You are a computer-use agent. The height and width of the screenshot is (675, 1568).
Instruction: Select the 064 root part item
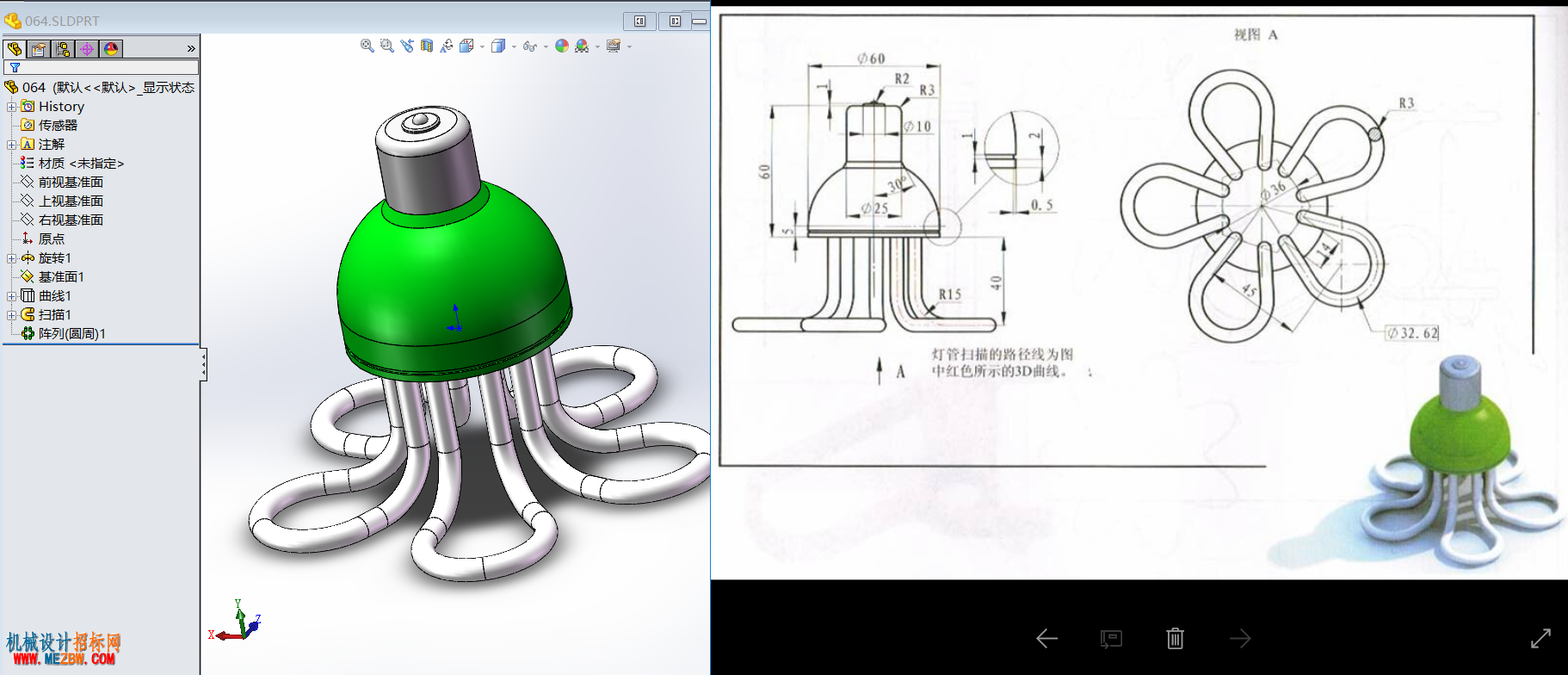point(100,87)
